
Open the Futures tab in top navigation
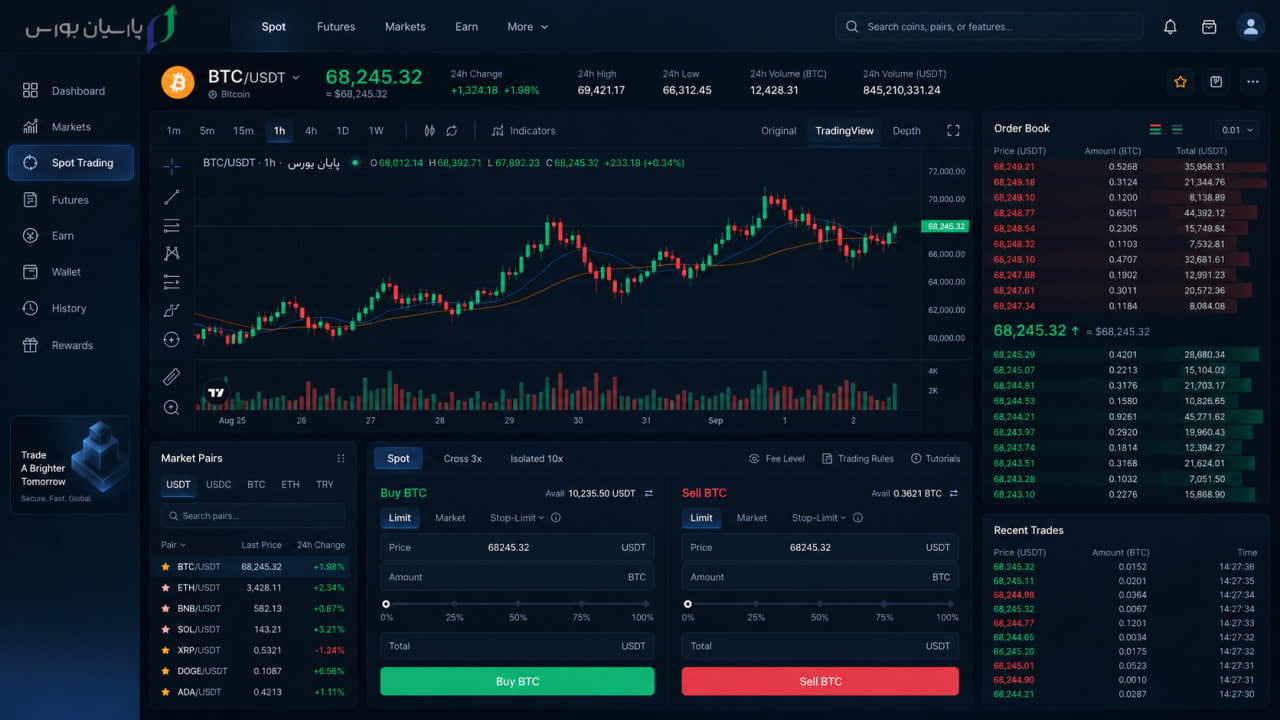tap(336, 27)
